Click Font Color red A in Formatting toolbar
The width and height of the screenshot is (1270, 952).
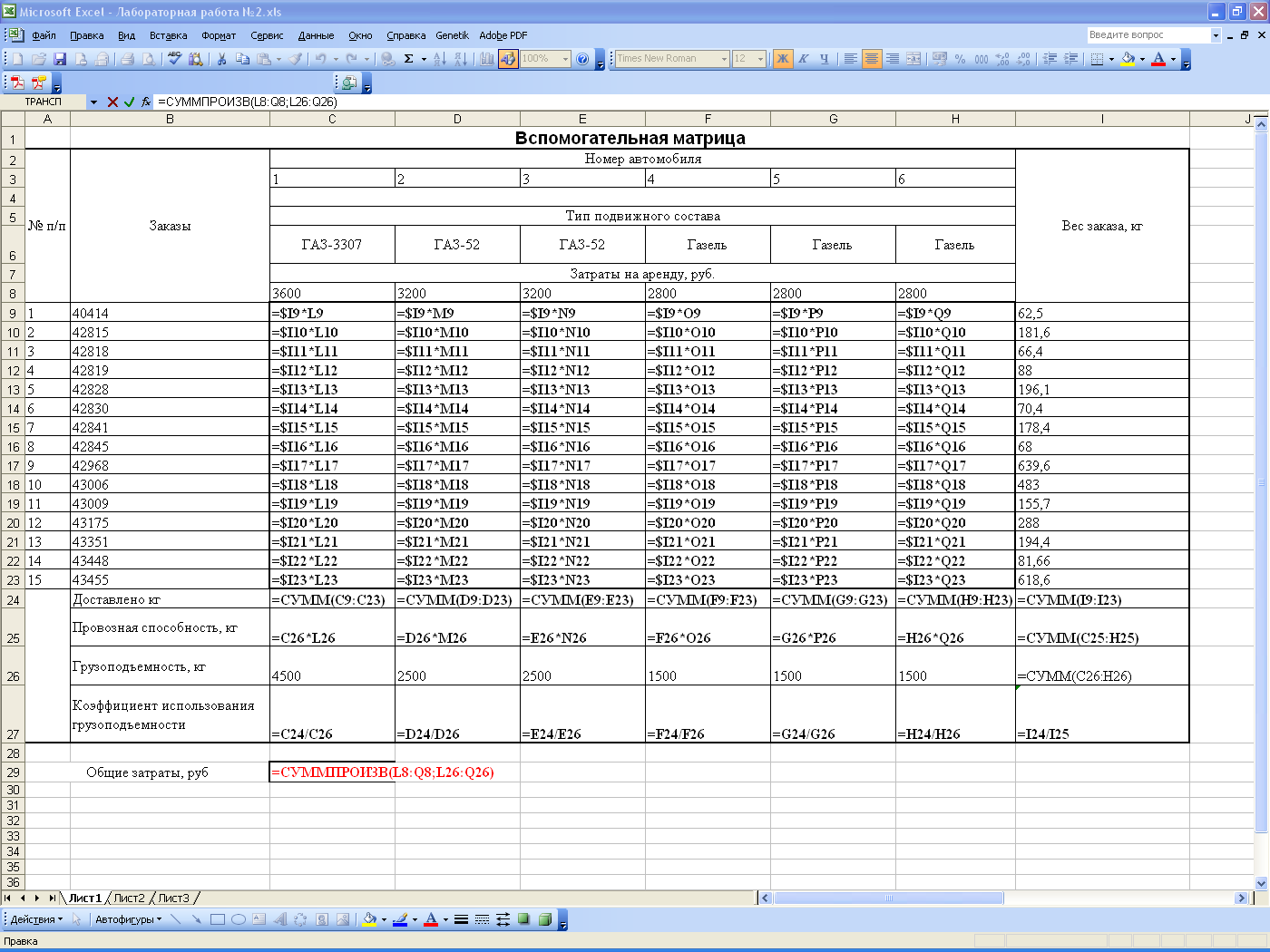pyautogui.click(x=1158, y=59)
